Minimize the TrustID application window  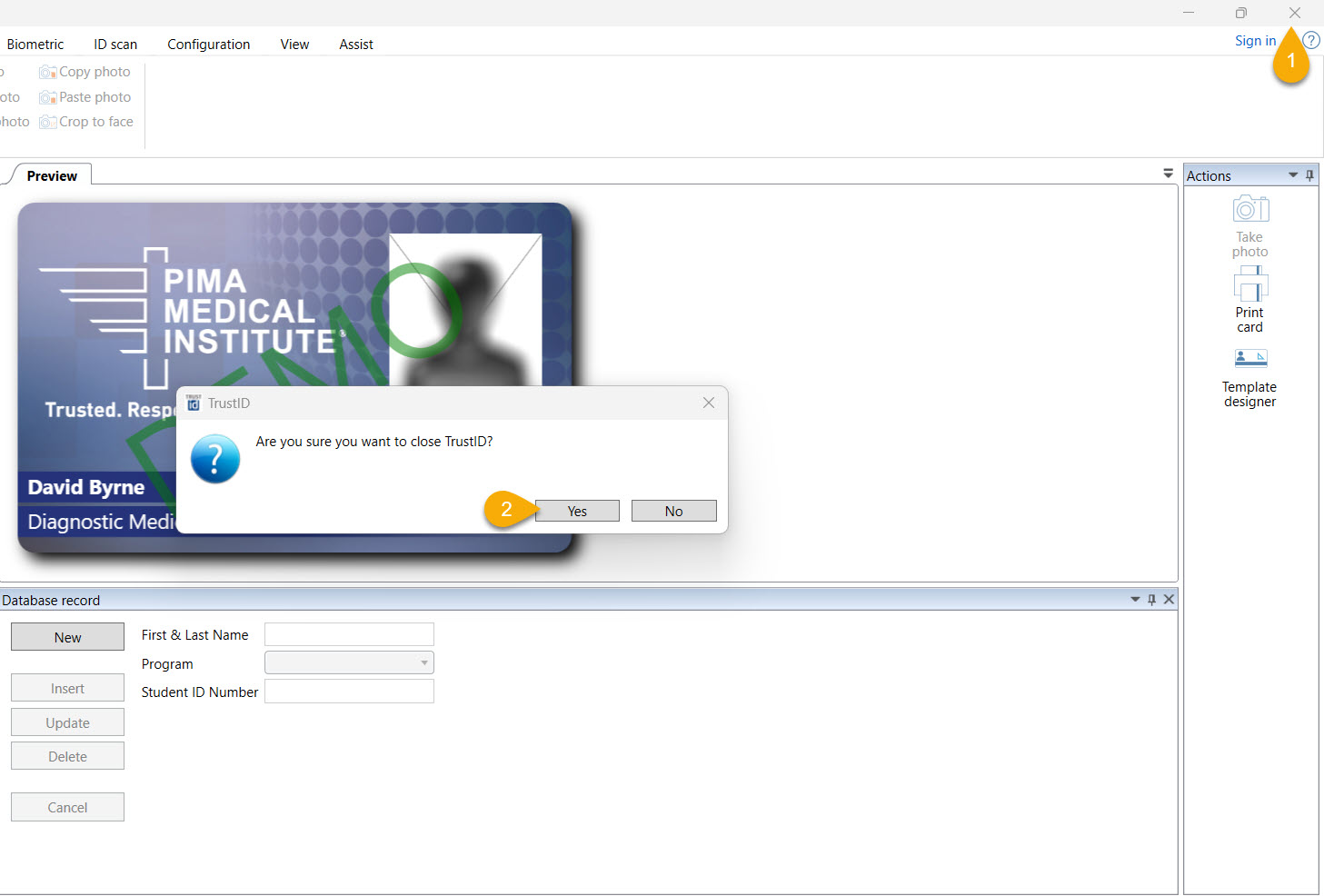(1189, 13)
